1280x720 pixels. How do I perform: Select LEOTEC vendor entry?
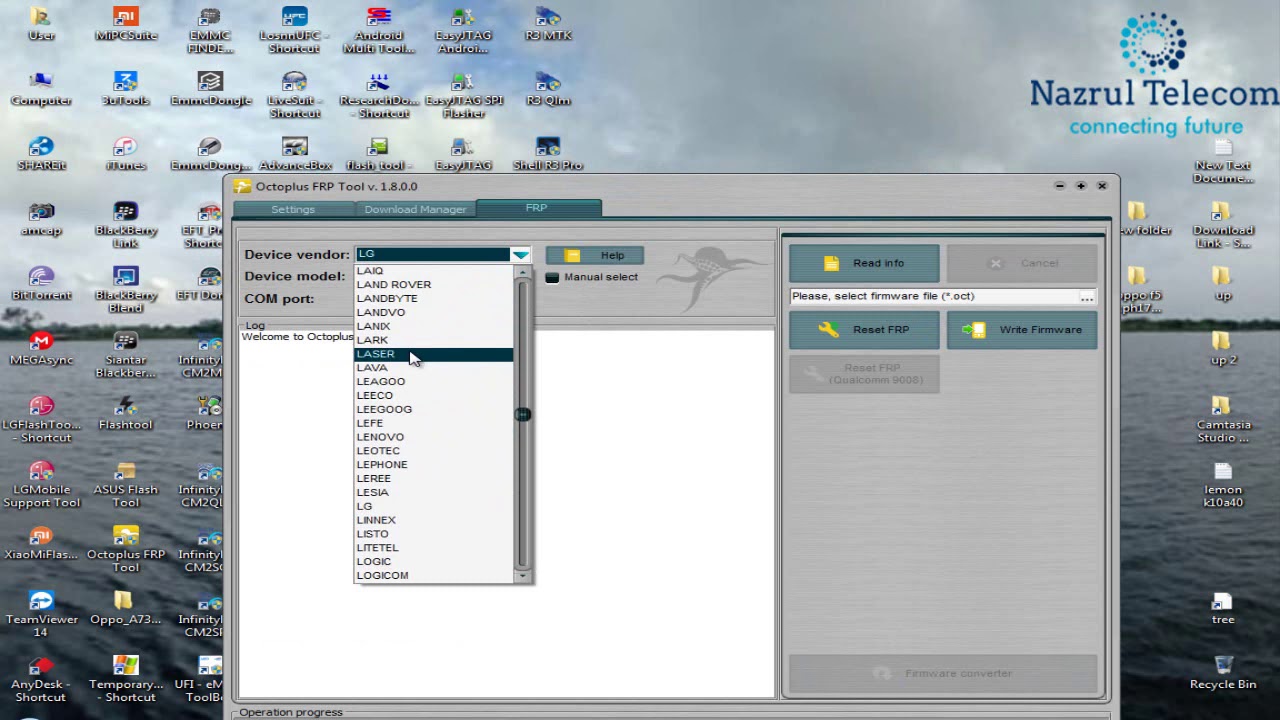(434, 451)
